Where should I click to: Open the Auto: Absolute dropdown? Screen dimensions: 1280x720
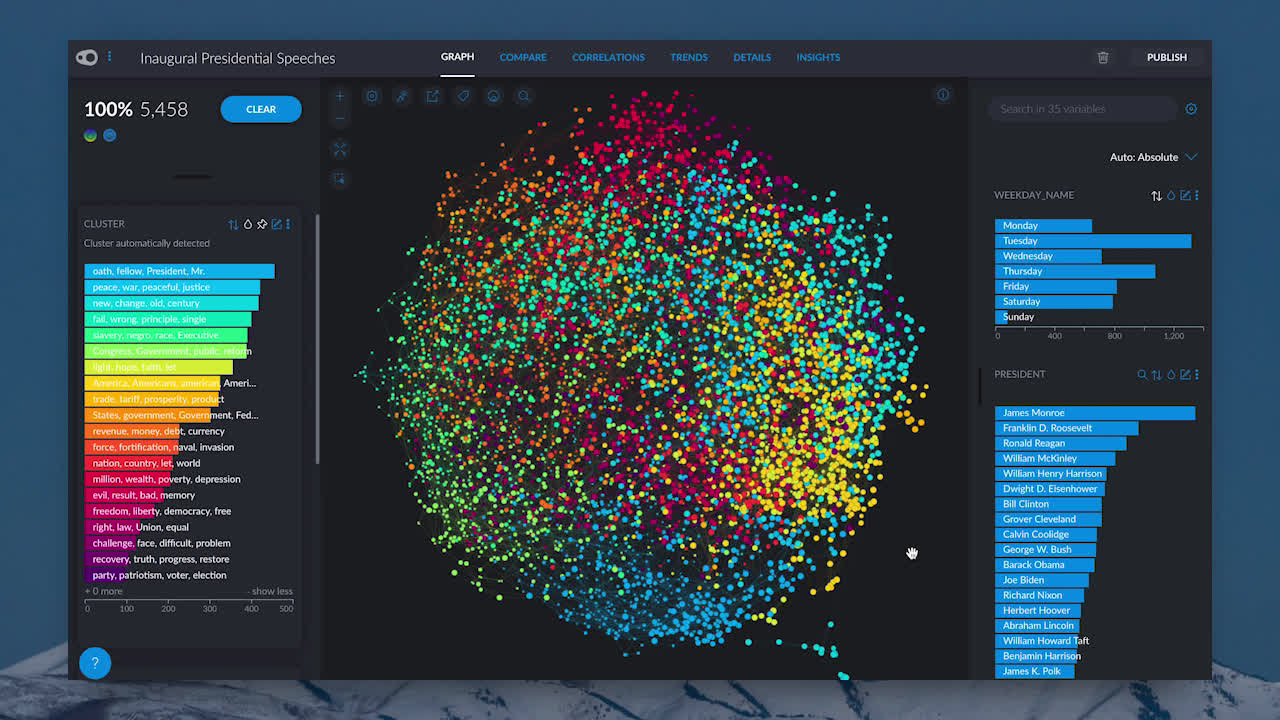point(1154,157)
